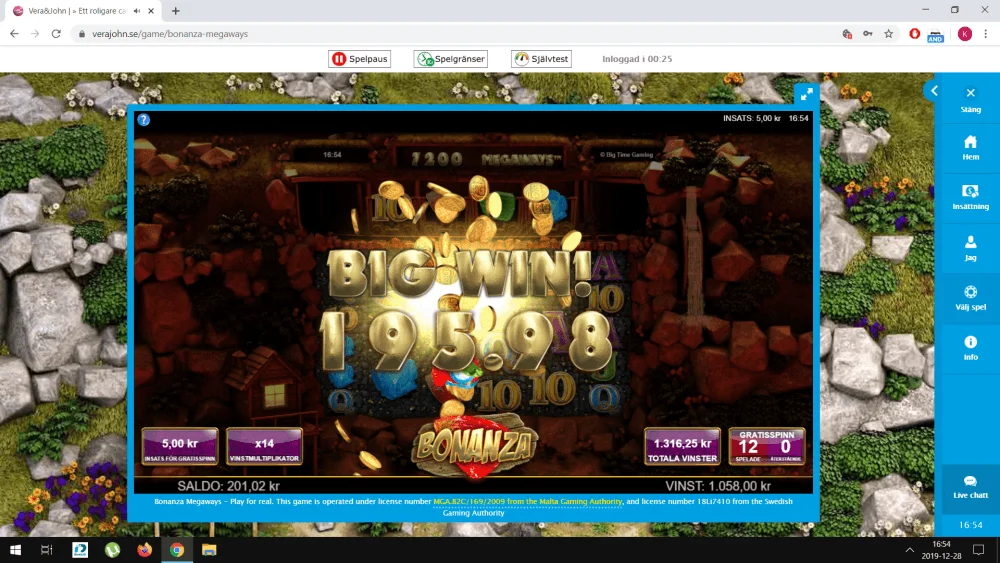Open Spelgränser limits
1000x563 pixels.
(x=450, y=59)
